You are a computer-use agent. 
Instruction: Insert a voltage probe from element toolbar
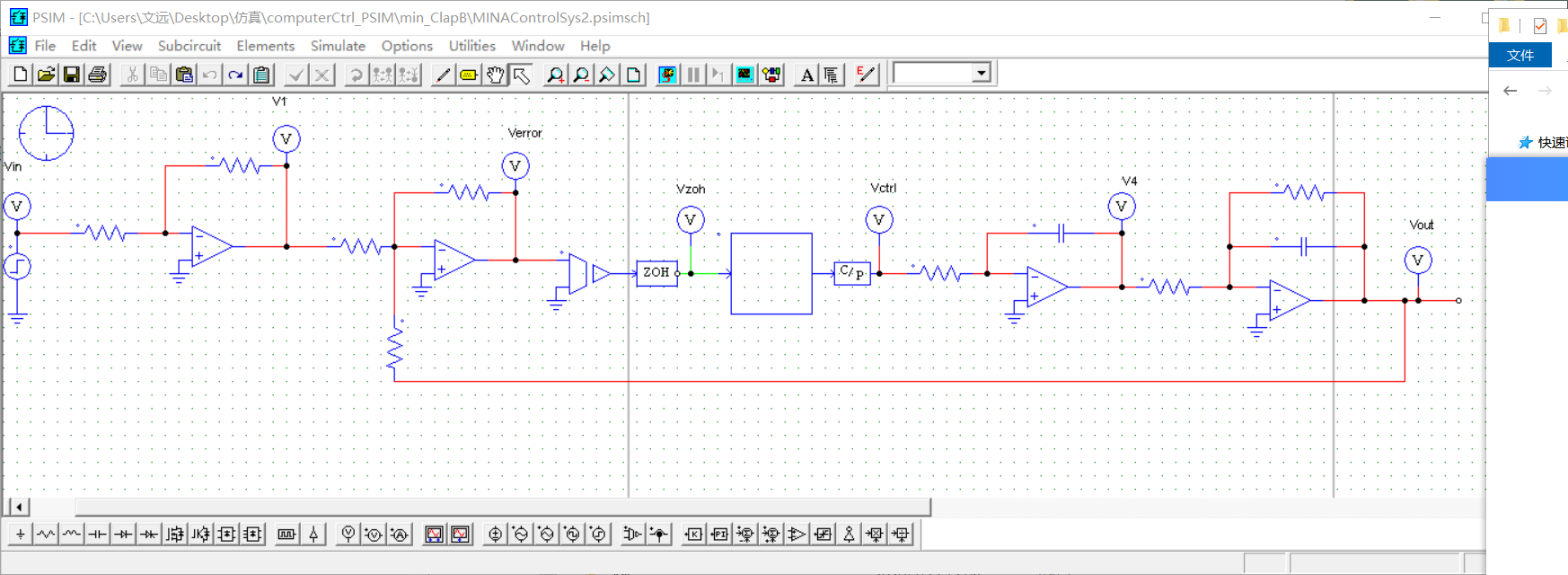pyautogui.click(x=348, y=535)
